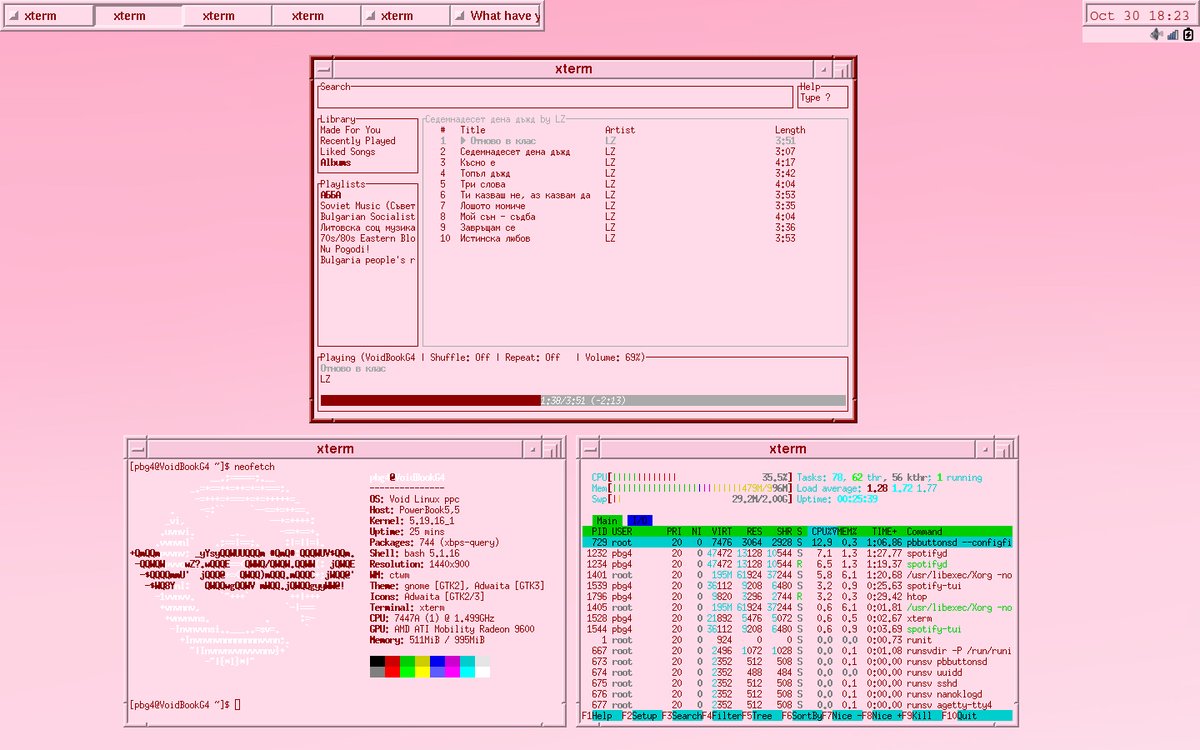Toggle F5 Tree view in htop

tap(762, 717)
